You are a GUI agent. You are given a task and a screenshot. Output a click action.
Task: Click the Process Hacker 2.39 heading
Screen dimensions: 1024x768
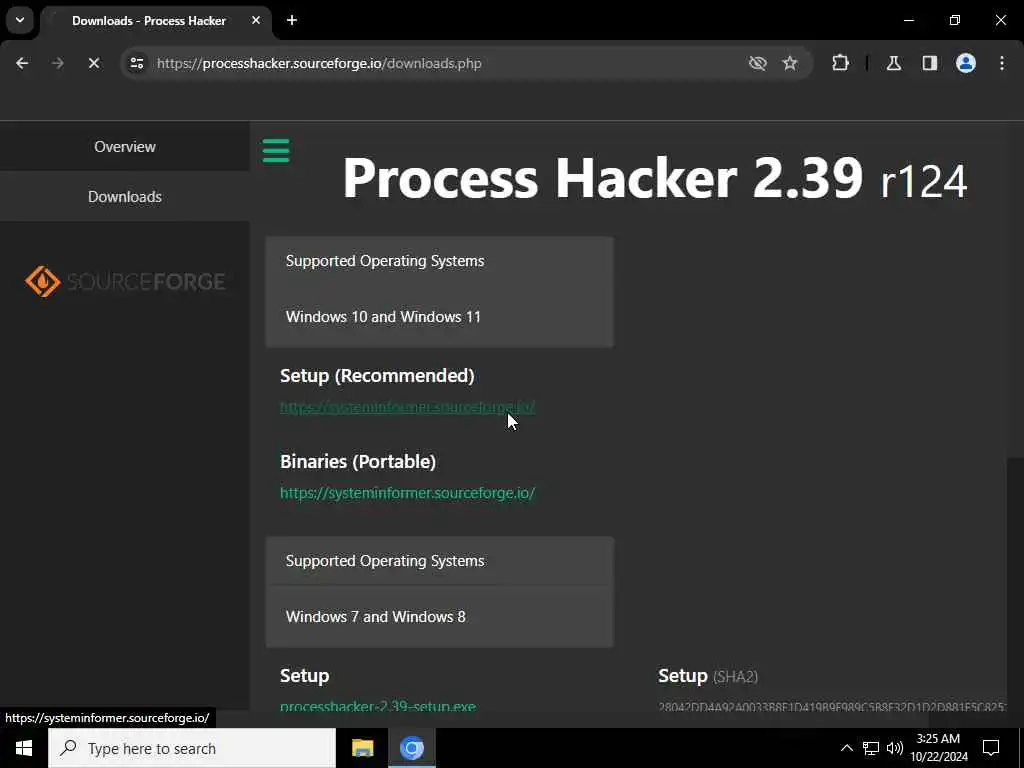(x=654, y=178)
